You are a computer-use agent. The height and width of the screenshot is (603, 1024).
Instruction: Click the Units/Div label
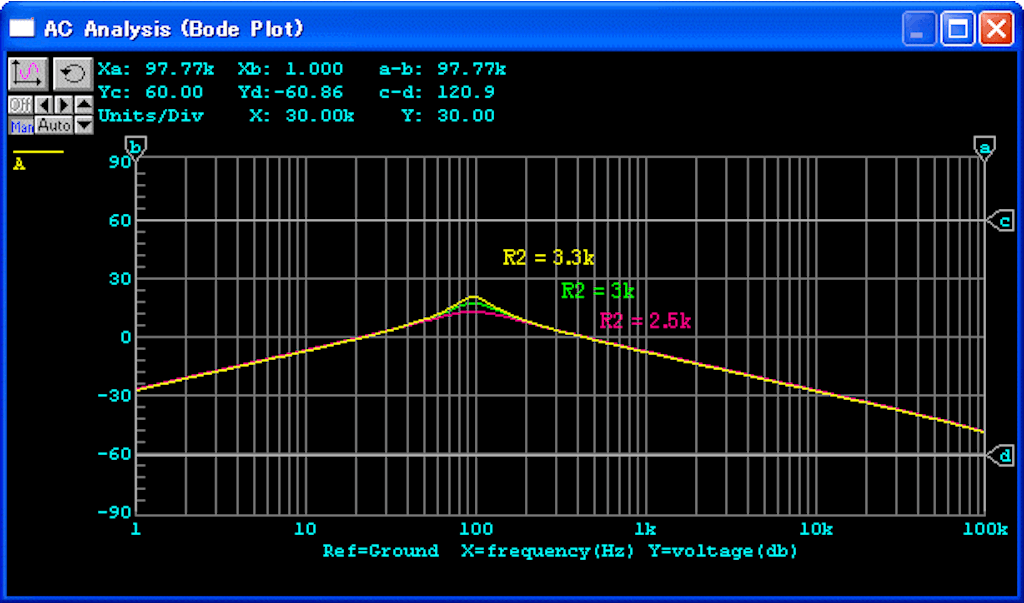[151, 116]
